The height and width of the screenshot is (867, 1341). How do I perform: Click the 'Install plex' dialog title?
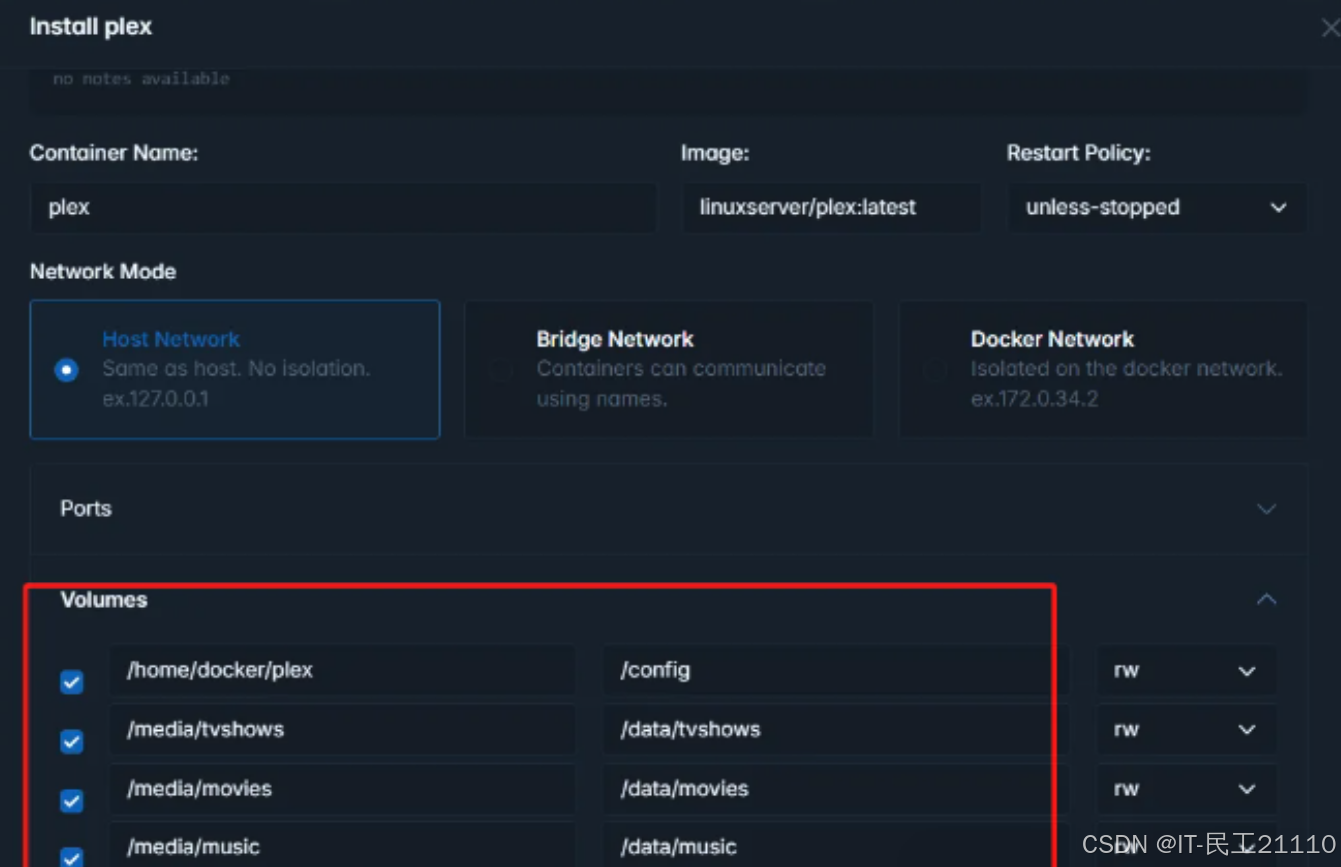[91, 27]
